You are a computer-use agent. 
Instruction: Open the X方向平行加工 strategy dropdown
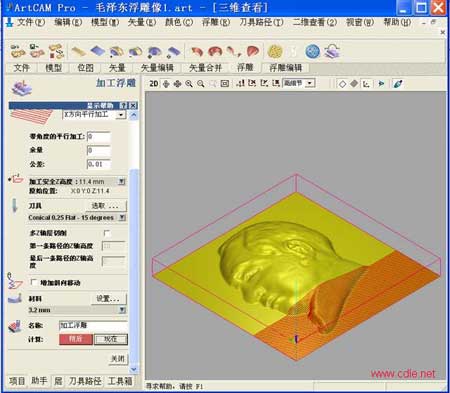tap(121, 115)
